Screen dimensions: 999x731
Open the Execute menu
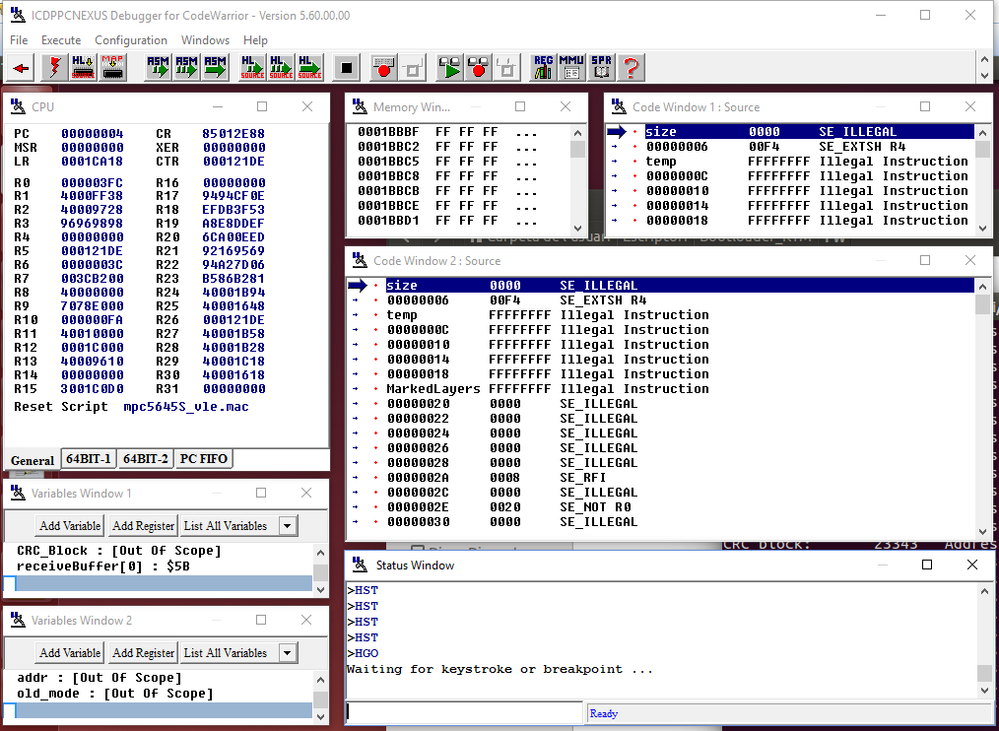pyautogui.click(x=61, y=40)
